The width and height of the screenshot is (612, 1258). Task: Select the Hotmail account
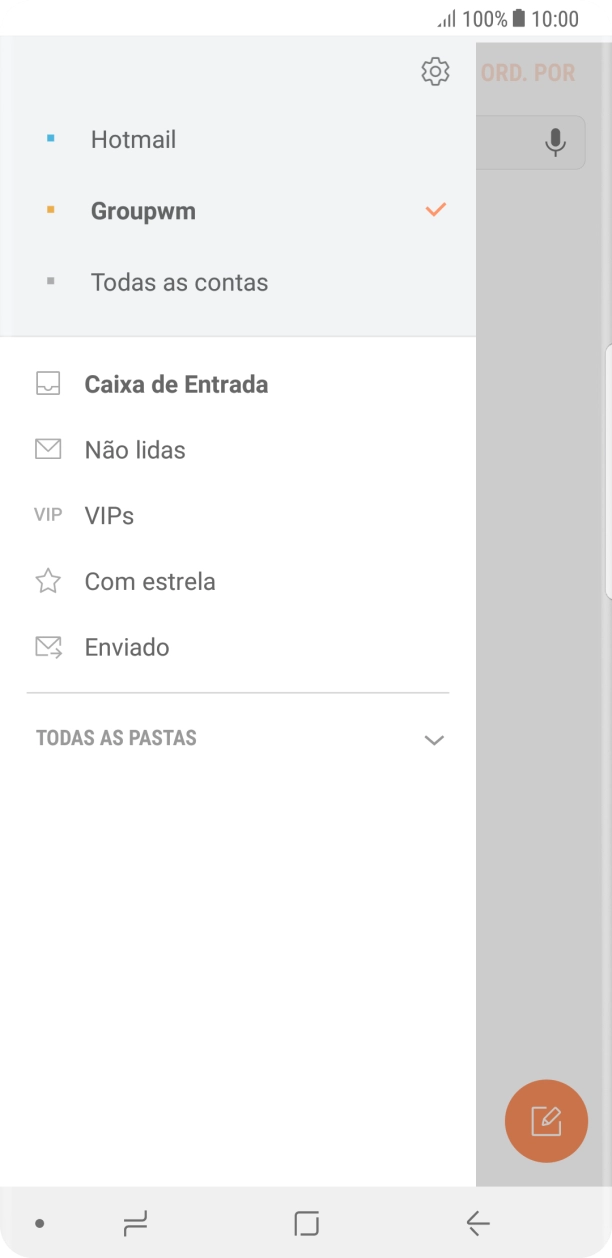133,139
